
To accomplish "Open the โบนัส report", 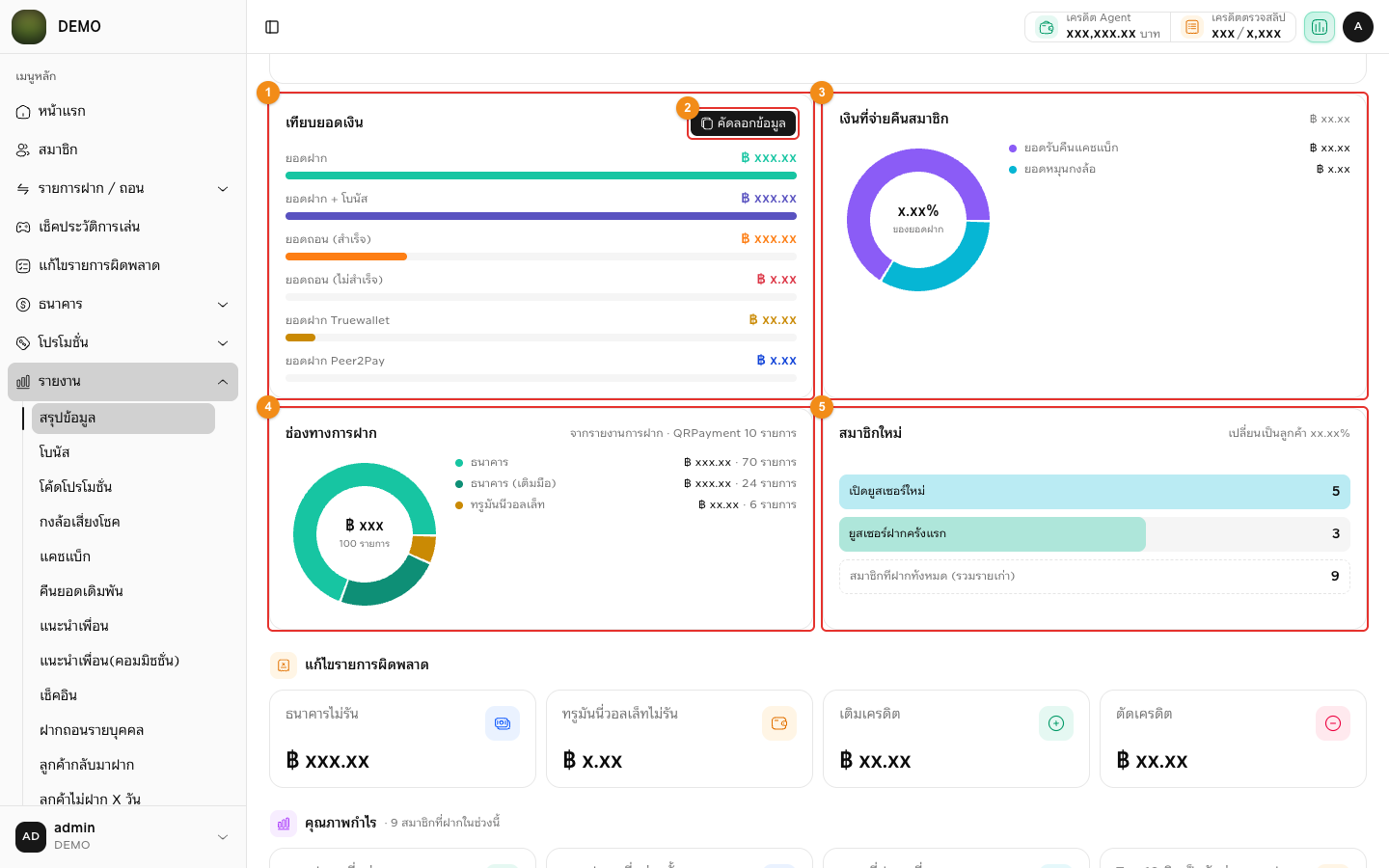I will 123,453.
